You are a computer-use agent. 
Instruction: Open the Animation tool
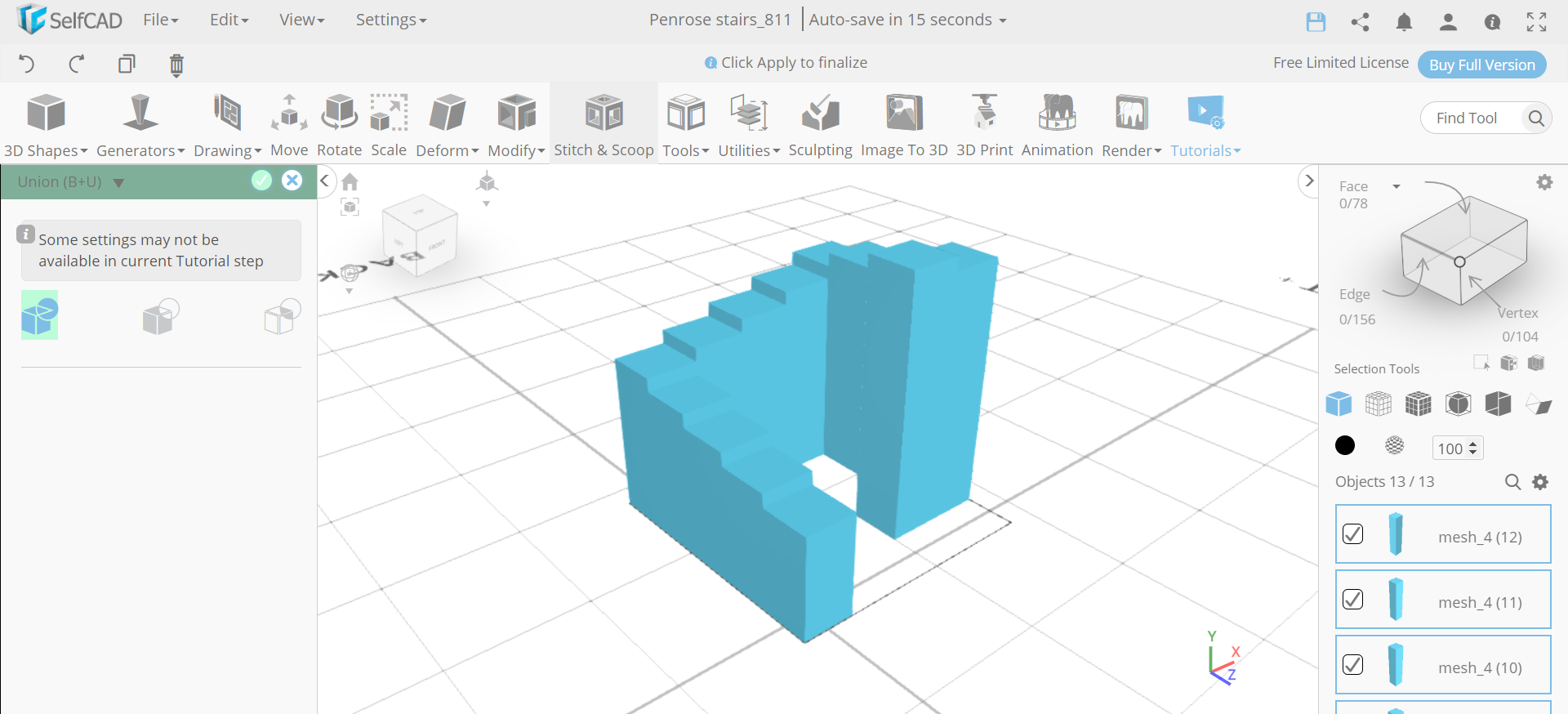pos(1057,125)
